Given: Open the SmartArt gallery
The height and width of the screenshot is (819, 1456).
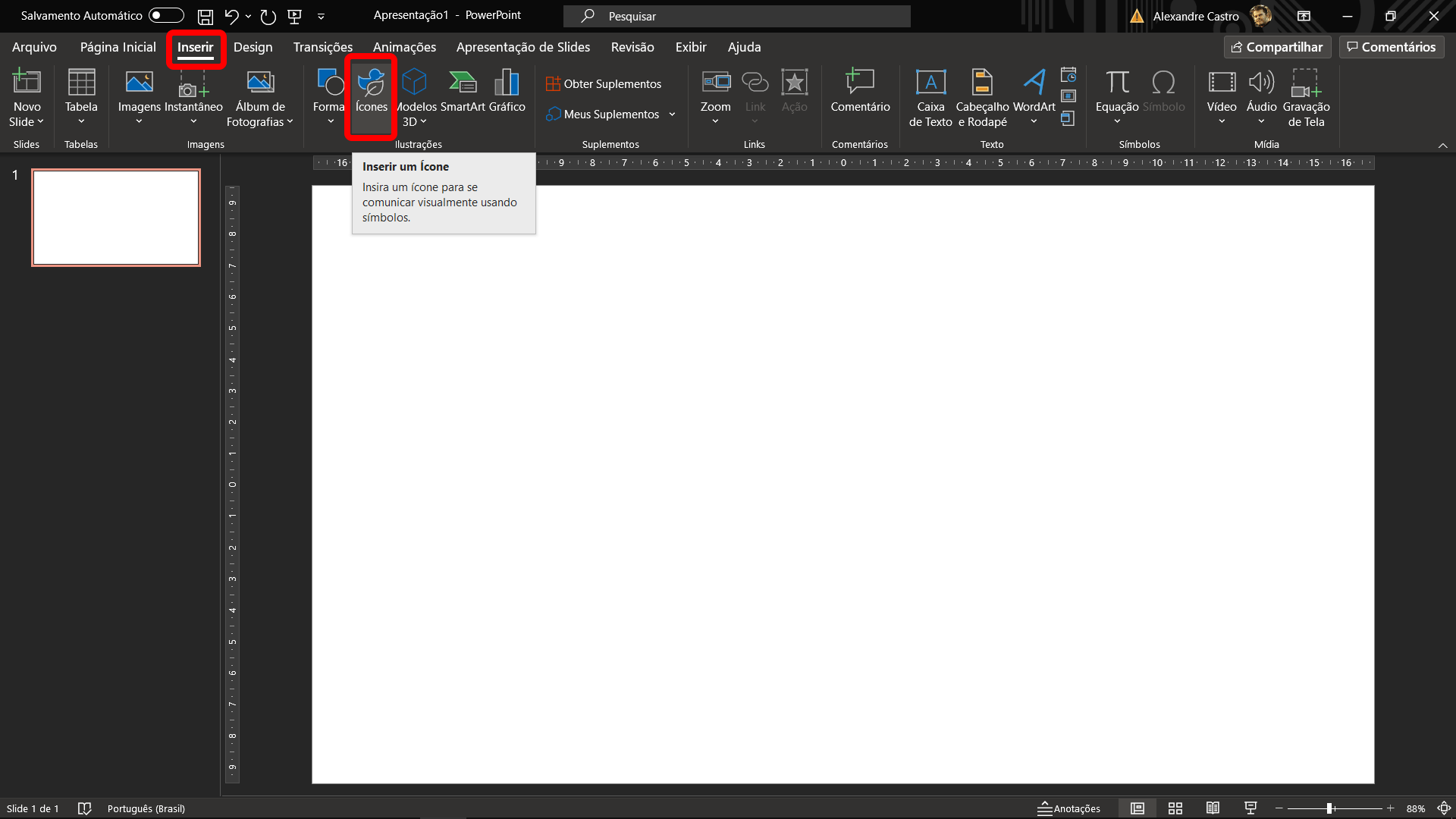Looking at the screenshot, I should coord(463,91).
